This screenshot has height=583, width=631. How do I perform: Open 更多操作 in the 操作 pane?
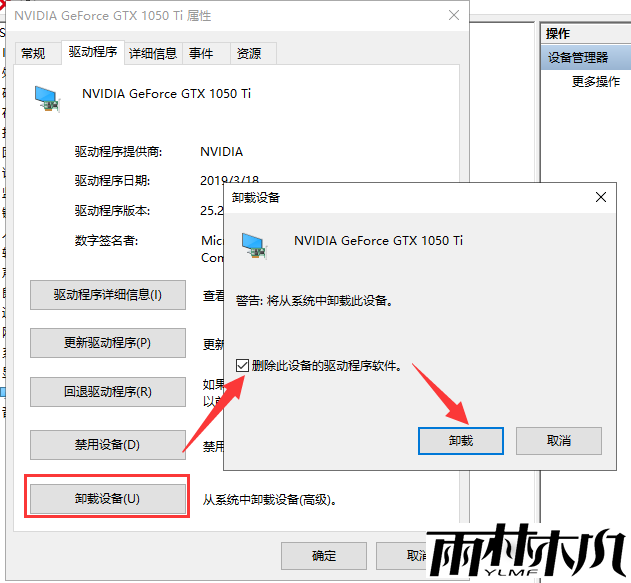click(596, 82)
